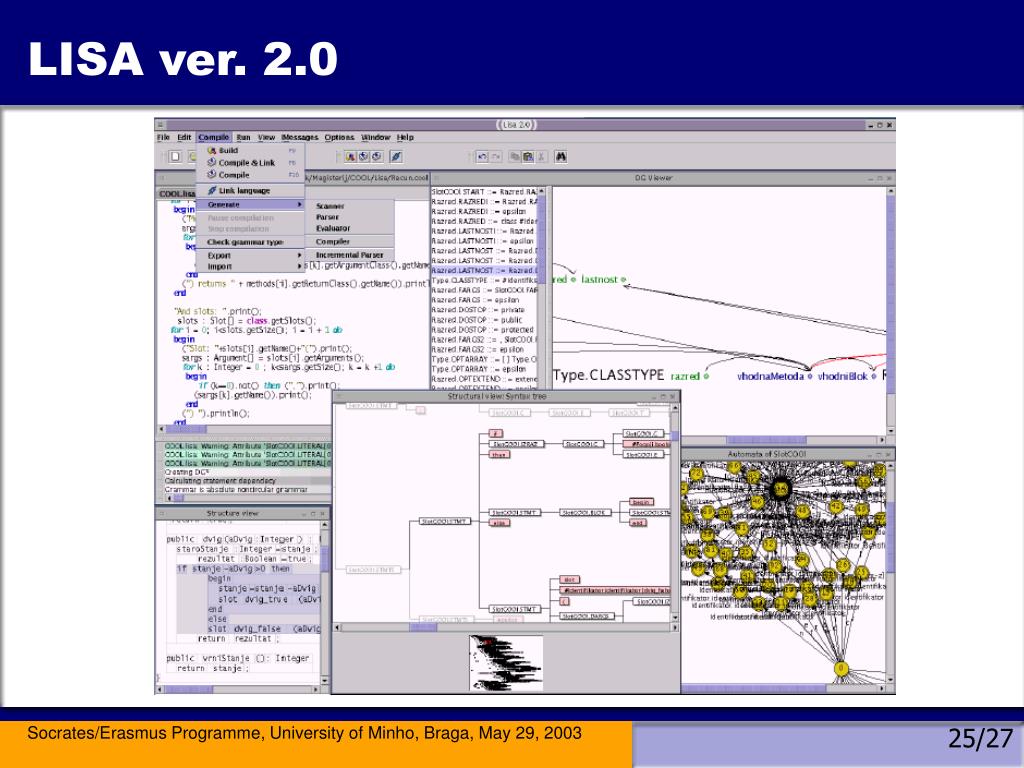Click Syntax tree horizontal scrollbar thumb
Image resolution: width=1024 pixels, height=768 pixels.
point(423,628)
